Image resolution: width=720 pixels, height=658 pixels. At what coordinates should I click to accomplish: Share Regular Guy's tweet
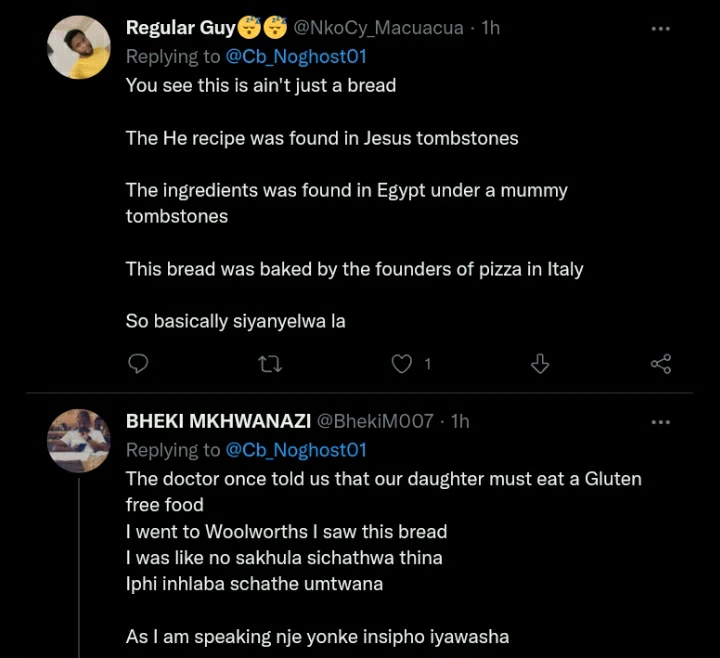coord(661,364)
